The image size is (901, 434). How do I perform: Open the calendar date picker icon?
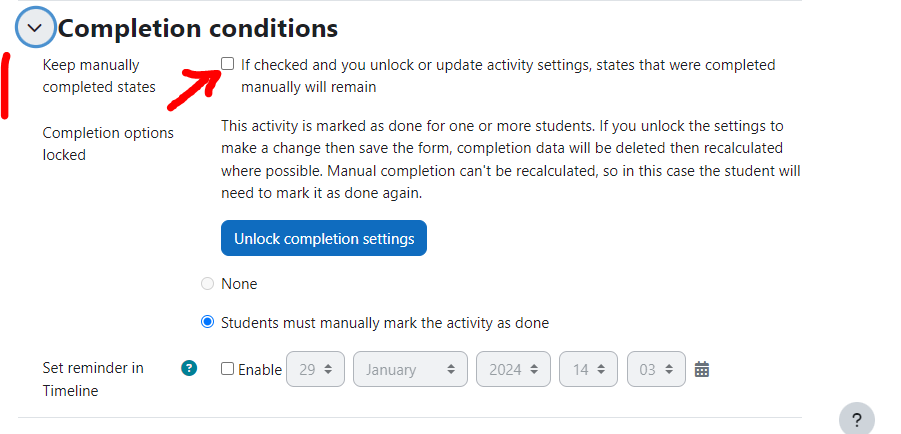702,369
